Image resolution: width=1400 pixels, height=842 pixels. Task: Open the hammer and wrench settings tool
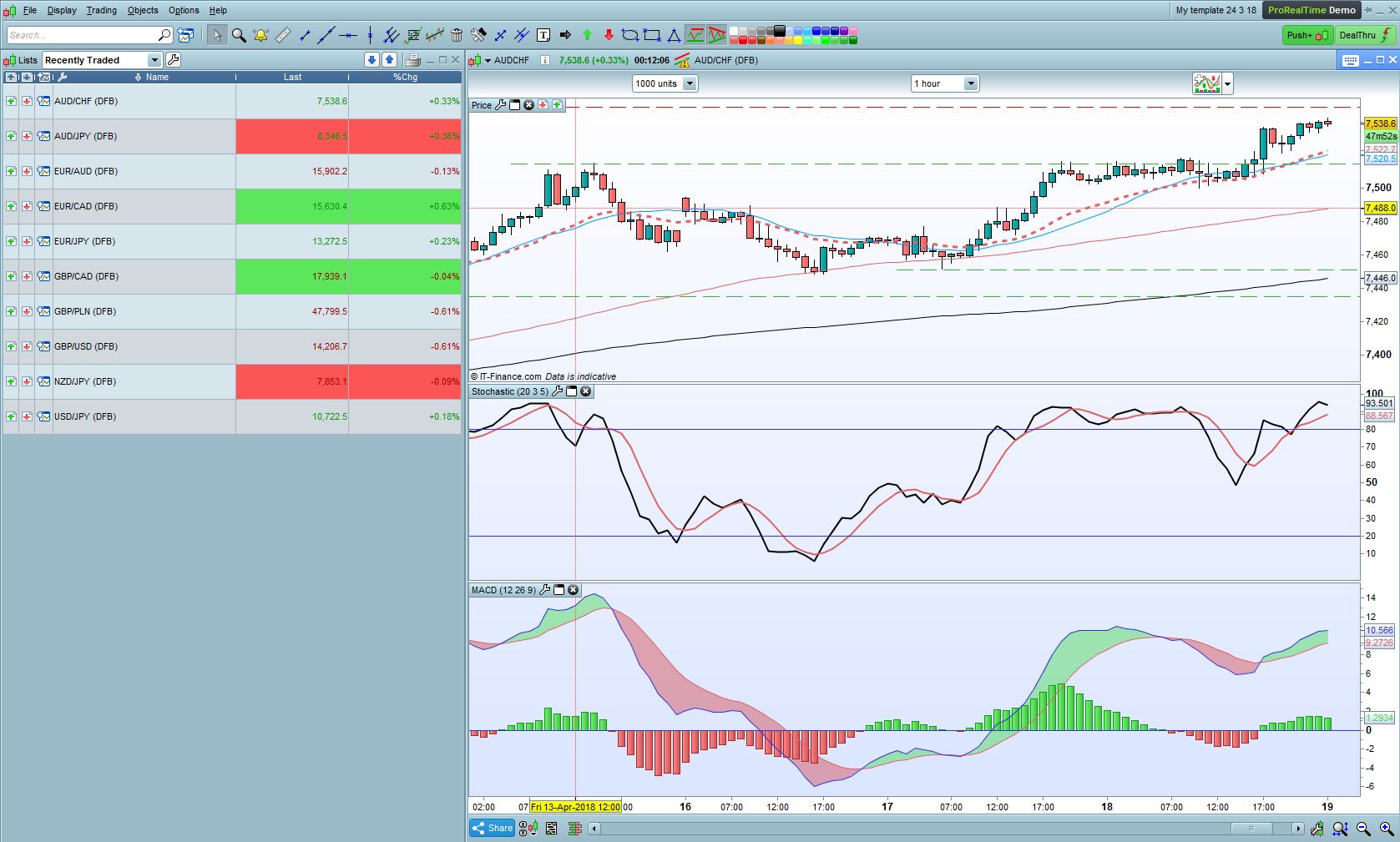(x=478, y=35)
